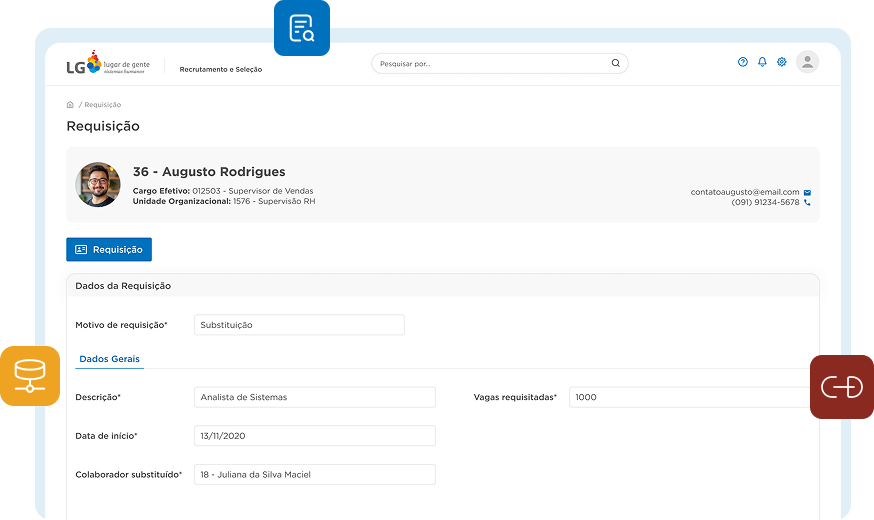Open Recrutamento e Seleção module
Viewport: 874px width, 520px height.
coord(220,70)
